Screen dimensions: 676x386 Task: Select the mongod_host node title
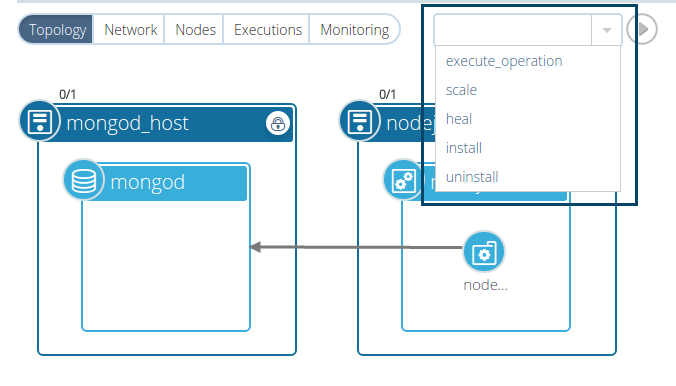click(x=127, y=123)
